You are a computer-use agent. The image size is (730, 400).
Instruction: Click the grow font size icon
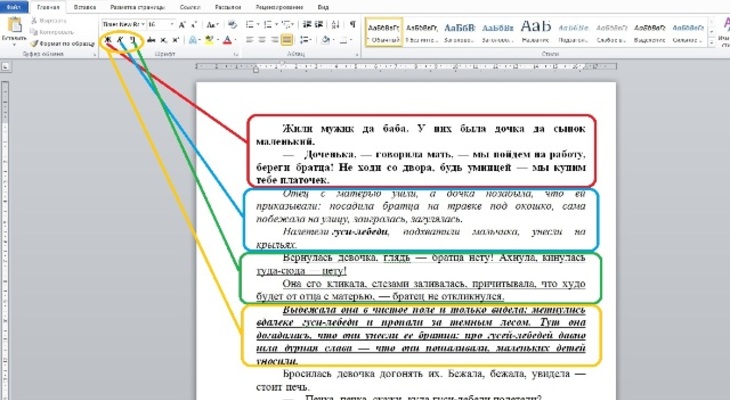tap(182, 25)
